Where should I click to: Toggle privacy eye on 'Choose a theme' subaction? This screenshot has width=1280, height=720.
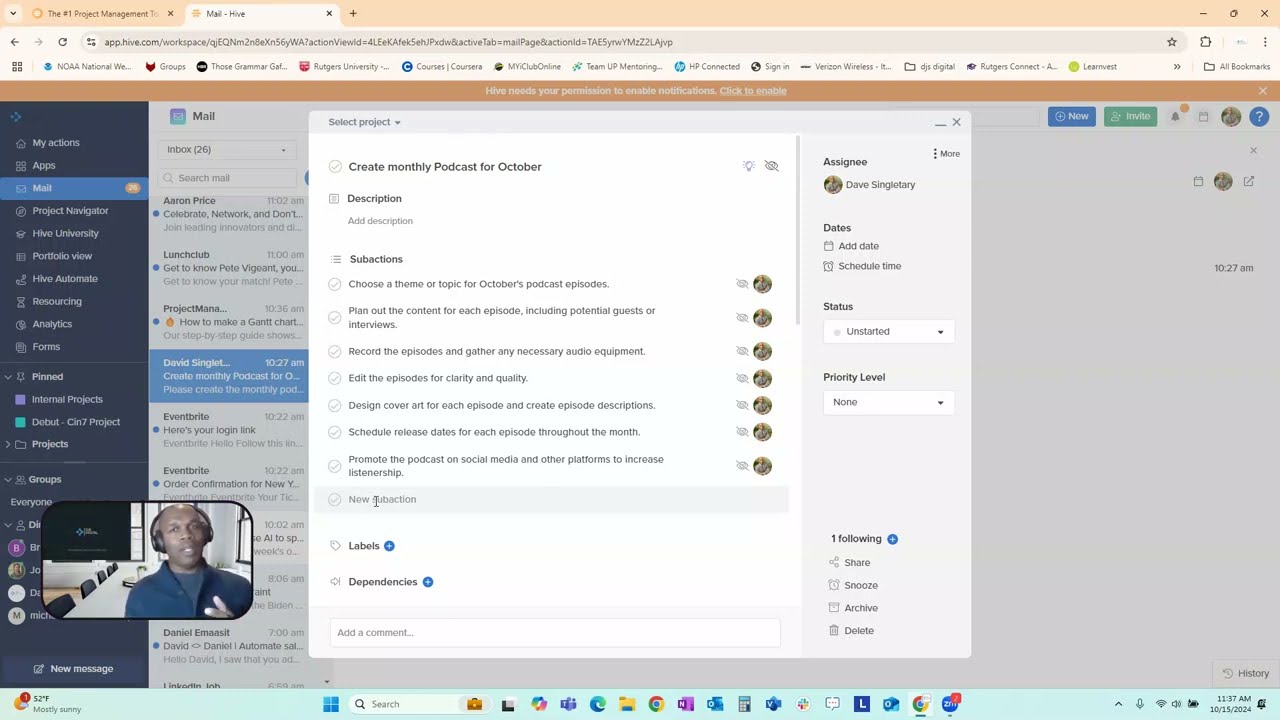pos(742,284)
